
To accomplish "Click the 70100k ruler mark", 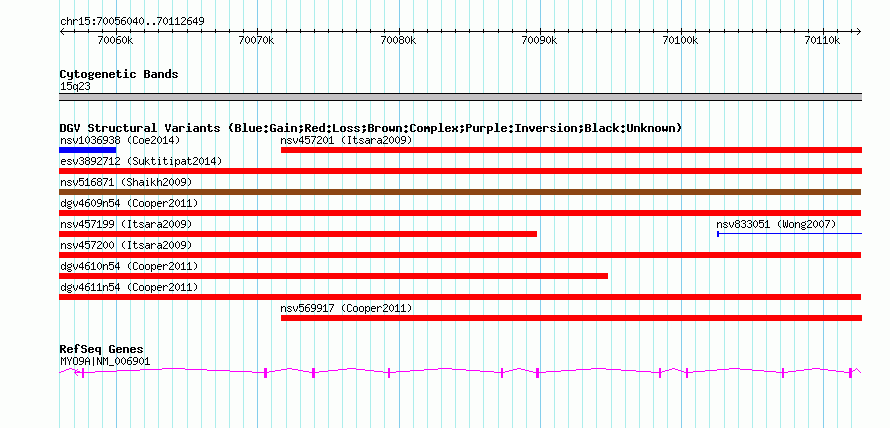I will pyautogui.click(x=681, y=41).
